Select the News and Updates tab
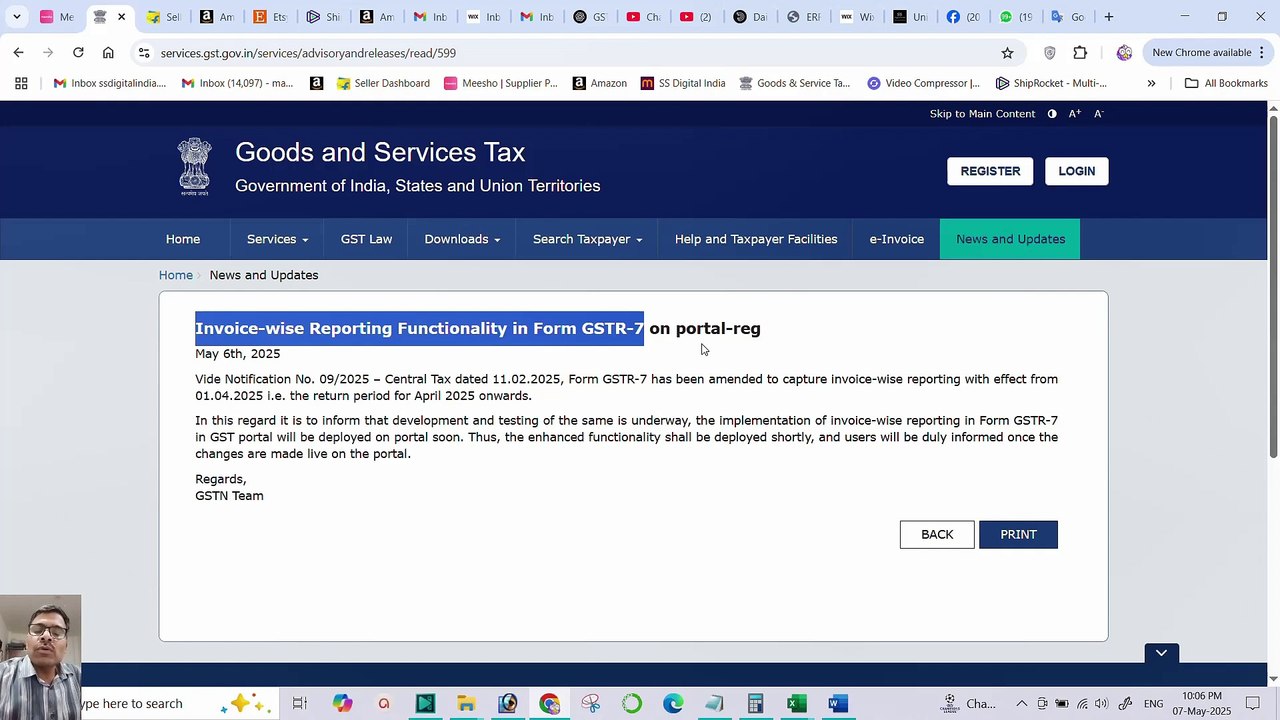 (1010, 239)
